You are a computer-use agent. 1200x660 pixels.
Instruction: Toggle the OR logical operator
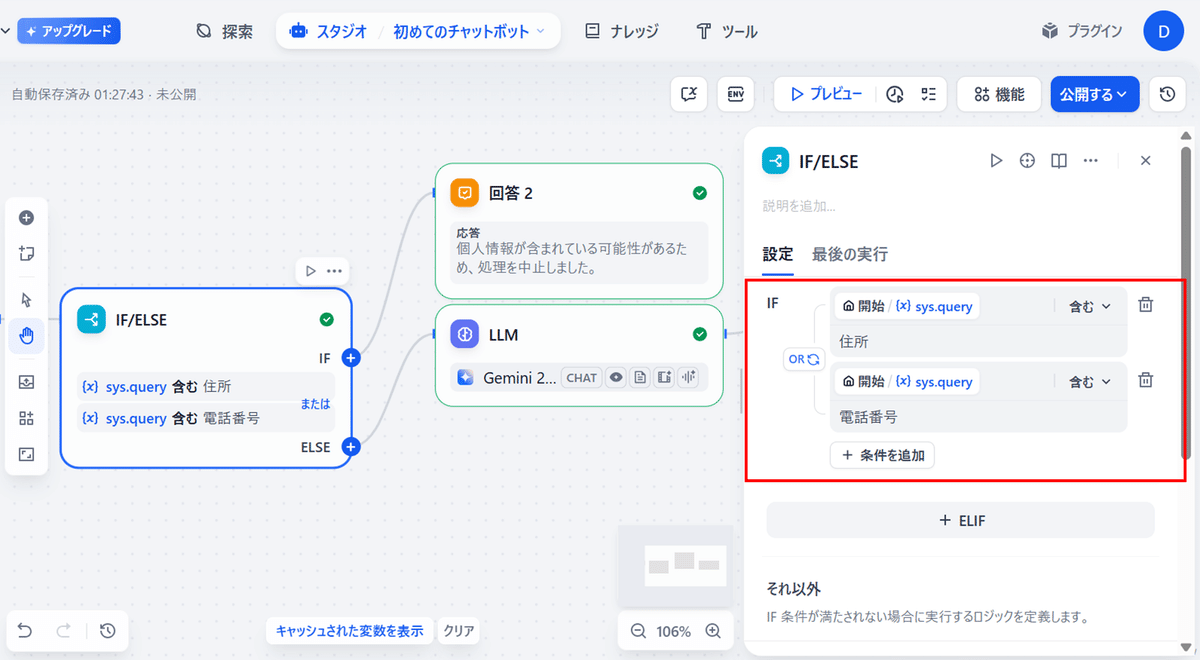tap(805, 359)
